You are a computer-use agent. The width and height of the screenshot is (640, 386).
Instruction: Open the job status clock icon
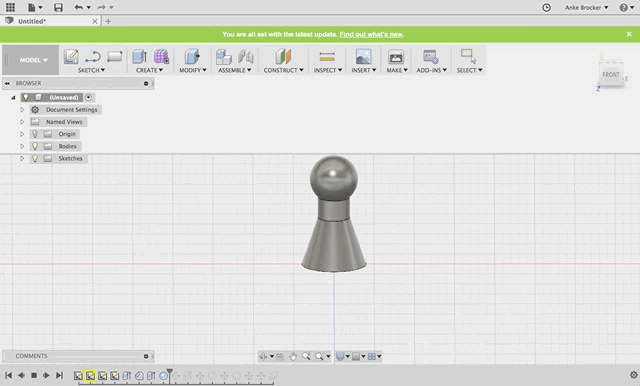tap(546, 7)
